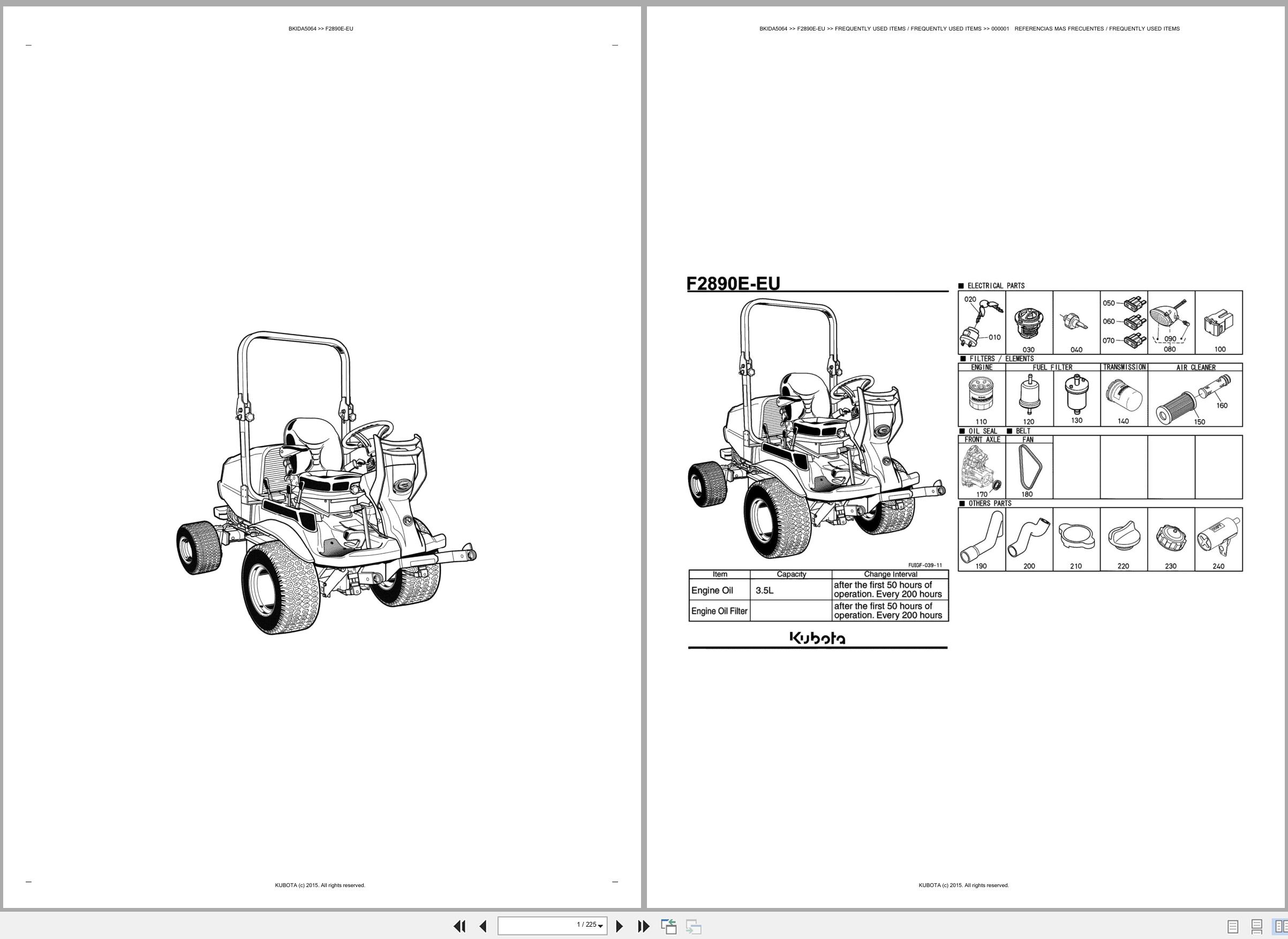Click the fuse part labeled 060
Viewport: 1288px width, 939px height.
tap(1134, 321)
